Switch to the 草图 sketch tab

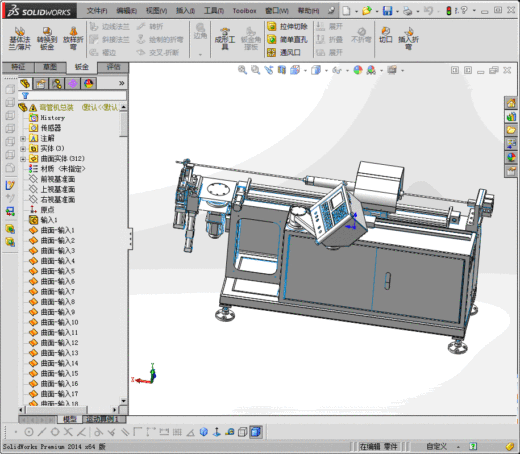[x=50, y=67]
